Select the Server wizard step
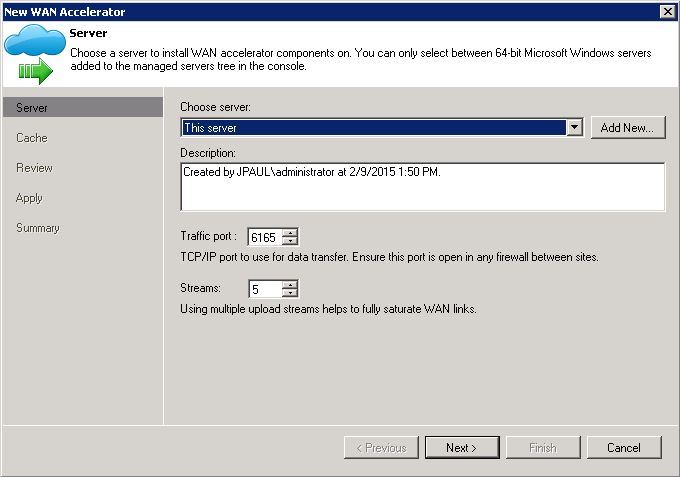Viewport: 680px width, 477px height. click(82, 107)
